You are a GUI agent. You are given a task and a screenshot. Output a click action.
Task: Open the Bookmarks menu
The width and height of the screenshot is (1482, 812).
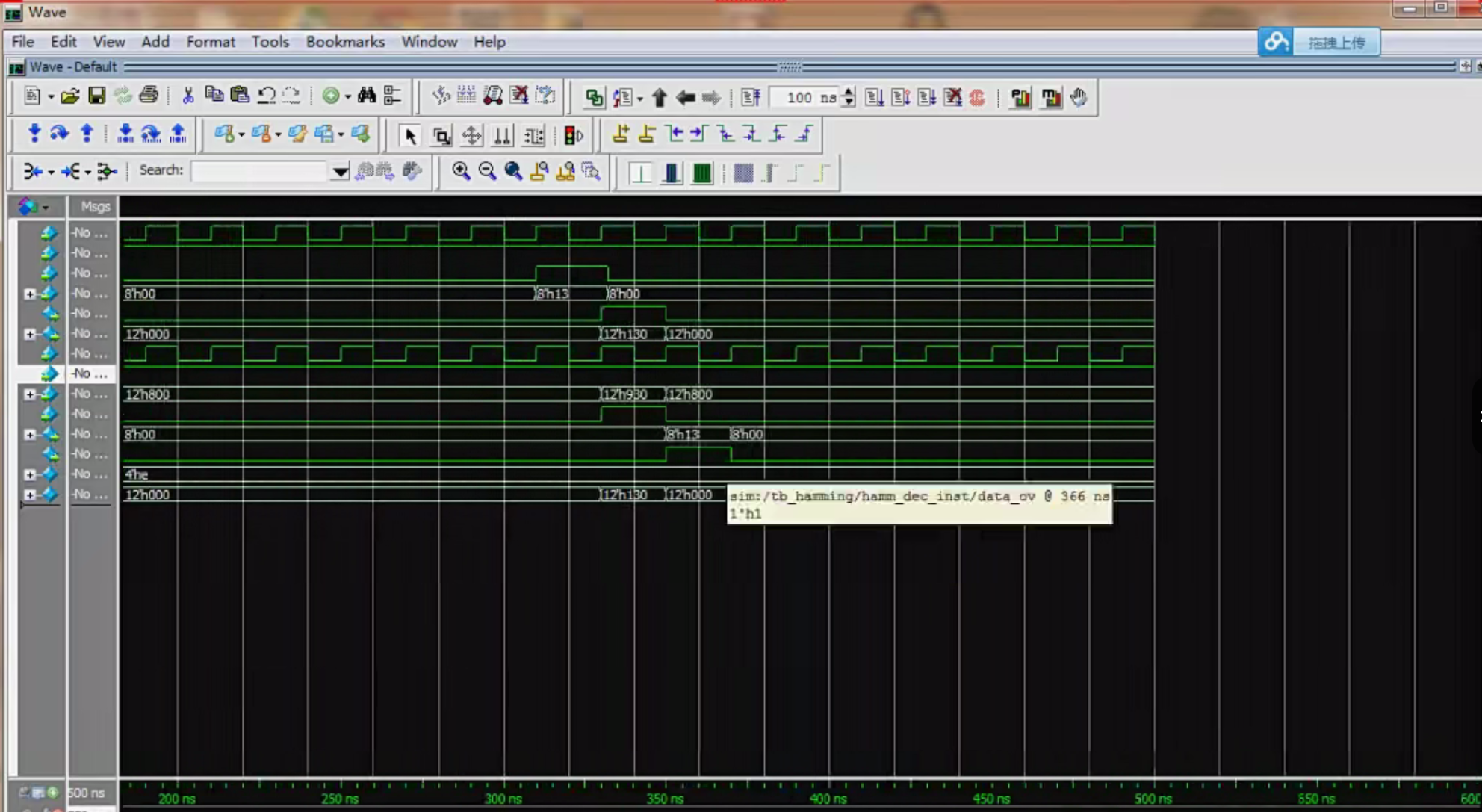tap(345, 42)
